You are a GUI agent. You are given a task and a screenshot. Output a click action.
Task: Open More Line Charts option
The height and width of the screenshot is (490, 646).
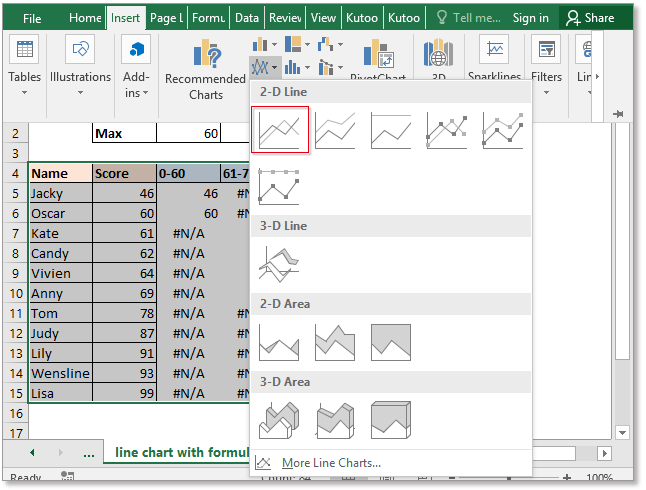coord(330,463)
